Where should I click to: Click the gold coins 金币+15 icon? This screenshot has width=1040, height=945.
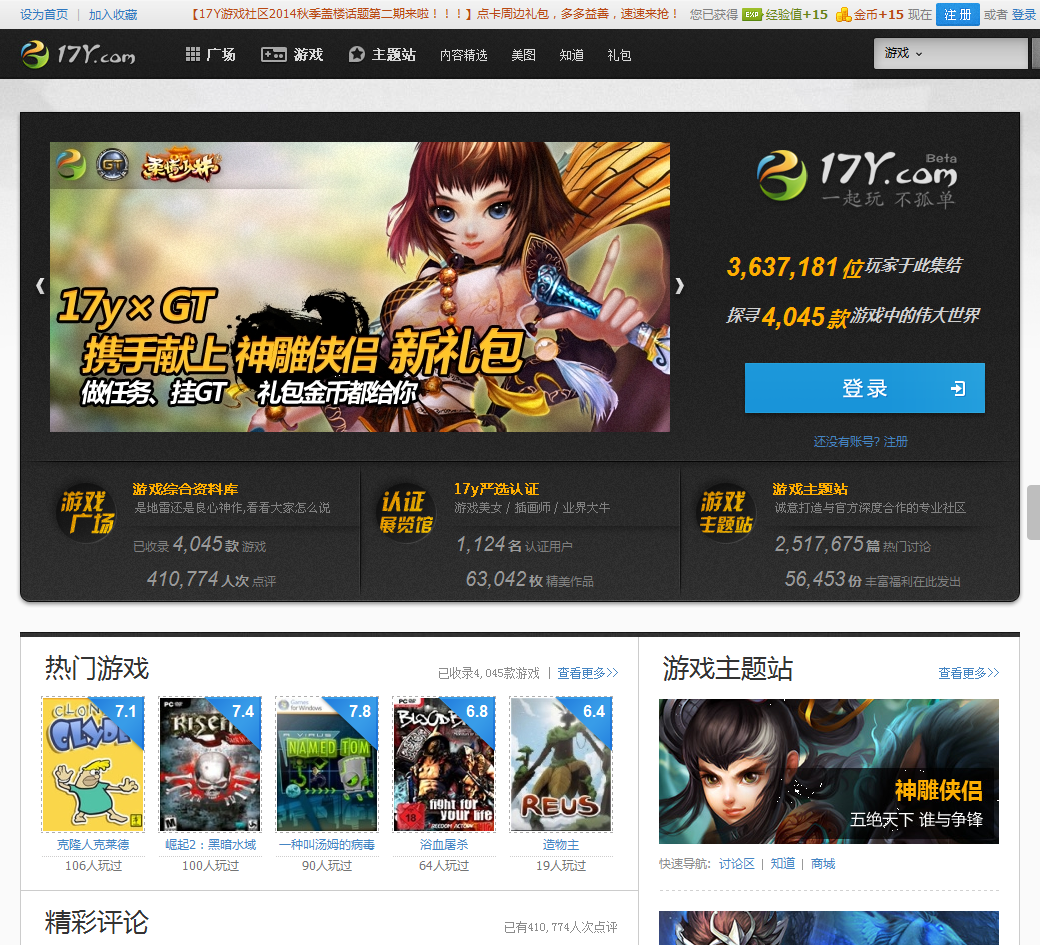[x=843, y=15]
